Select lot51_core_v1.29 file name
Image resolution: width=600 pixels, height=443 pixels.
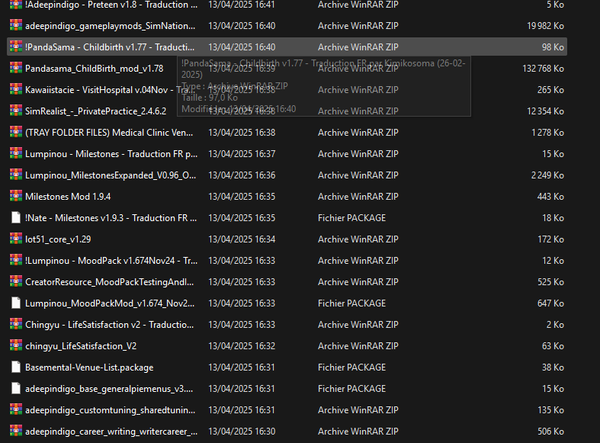click(58, 239)
